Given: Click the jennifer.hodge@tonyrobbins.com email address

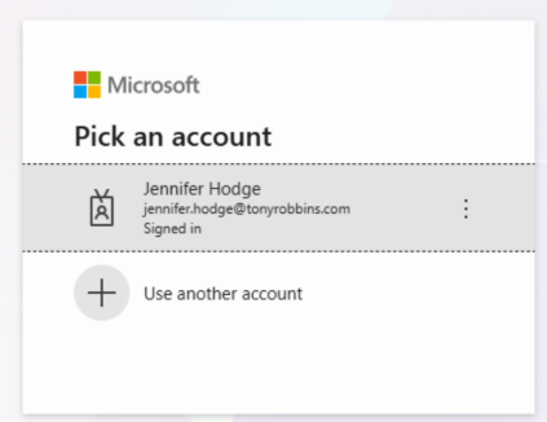Looking at the screenshot, I should click(x=247, y=209).
